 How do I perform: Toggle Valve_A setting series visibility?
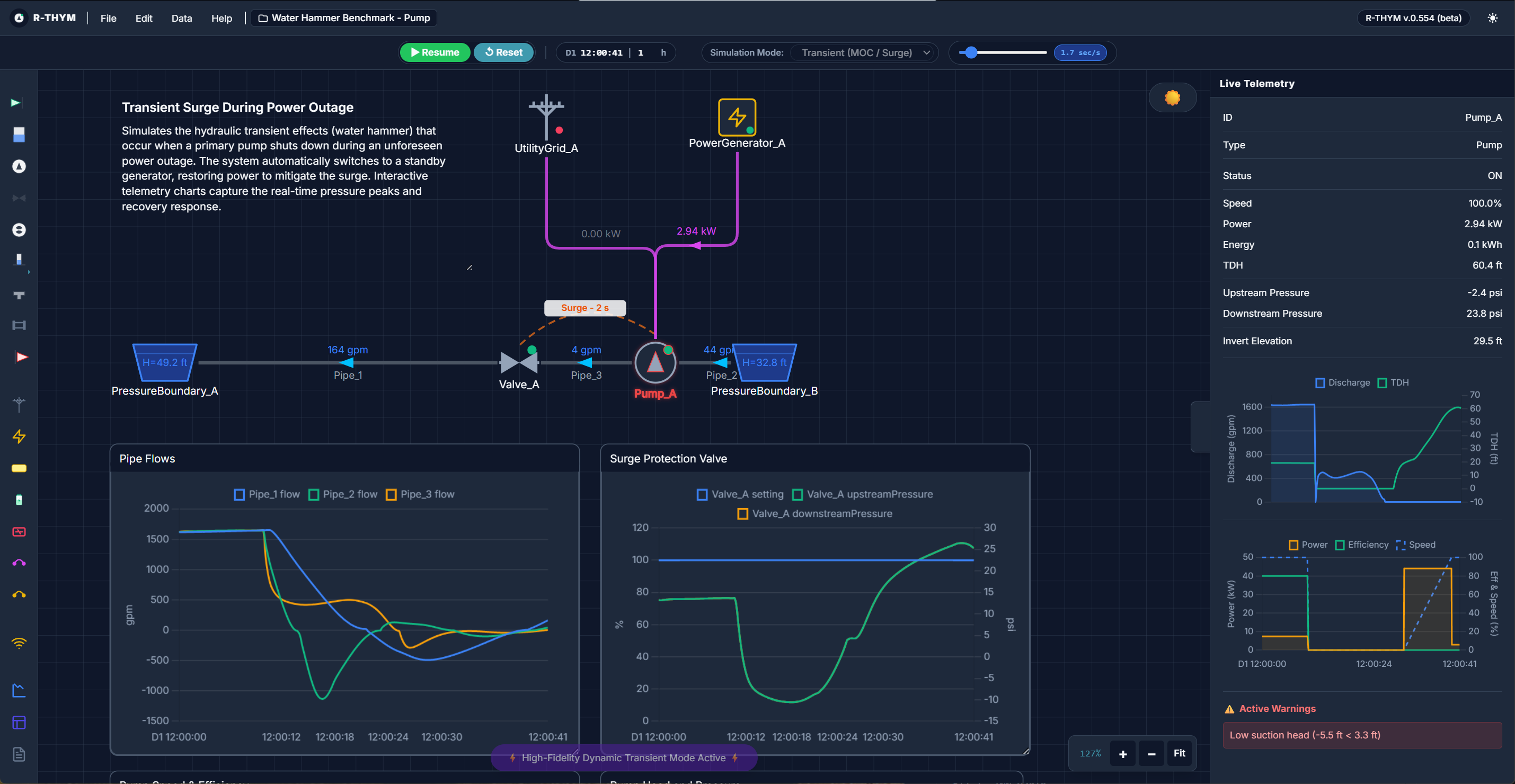tap(740, 494)
